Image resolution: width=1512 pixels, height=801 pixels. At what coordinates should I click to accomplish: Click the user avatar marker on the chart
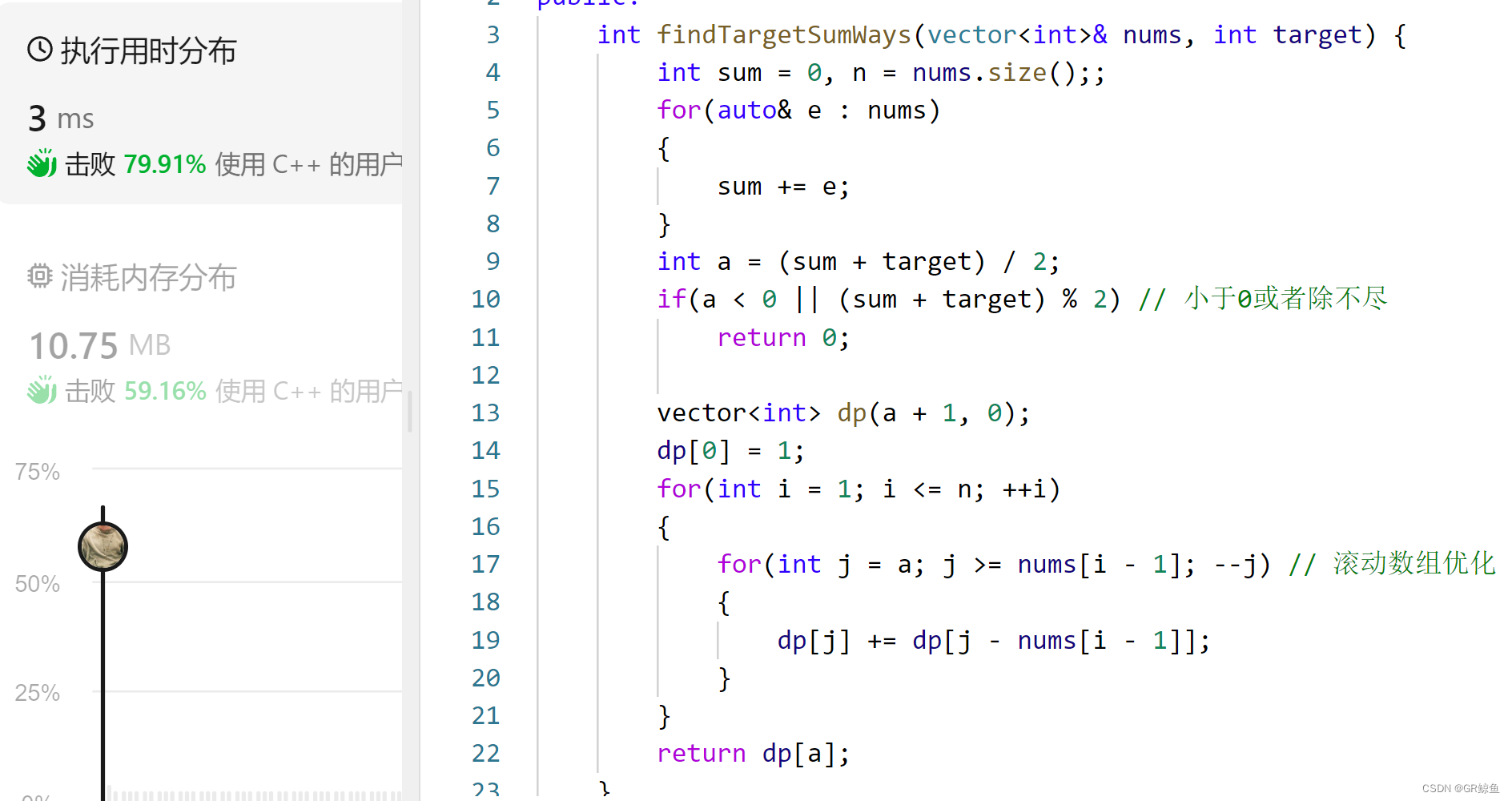[103, 547]
